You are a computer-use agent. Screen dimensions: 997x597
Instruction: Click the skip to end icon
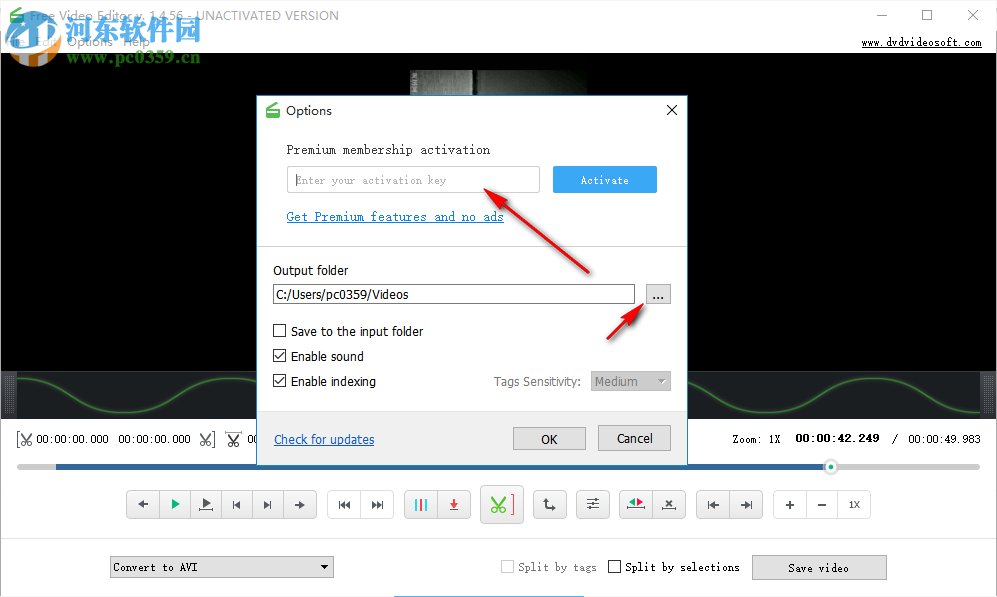coord(377,504)
